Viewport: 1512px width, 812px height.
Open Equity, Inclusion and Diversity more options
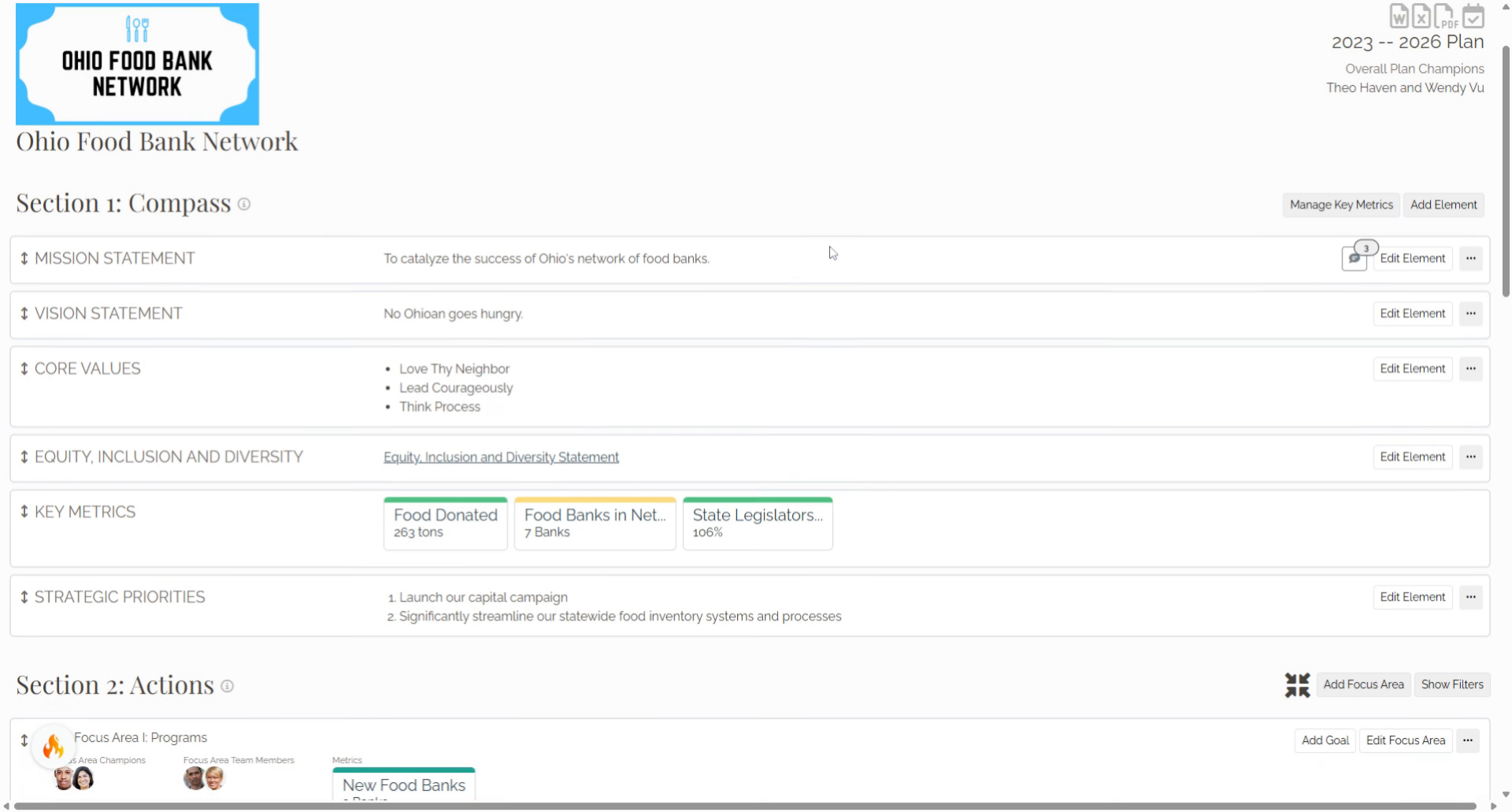(x=1470, y=457)
